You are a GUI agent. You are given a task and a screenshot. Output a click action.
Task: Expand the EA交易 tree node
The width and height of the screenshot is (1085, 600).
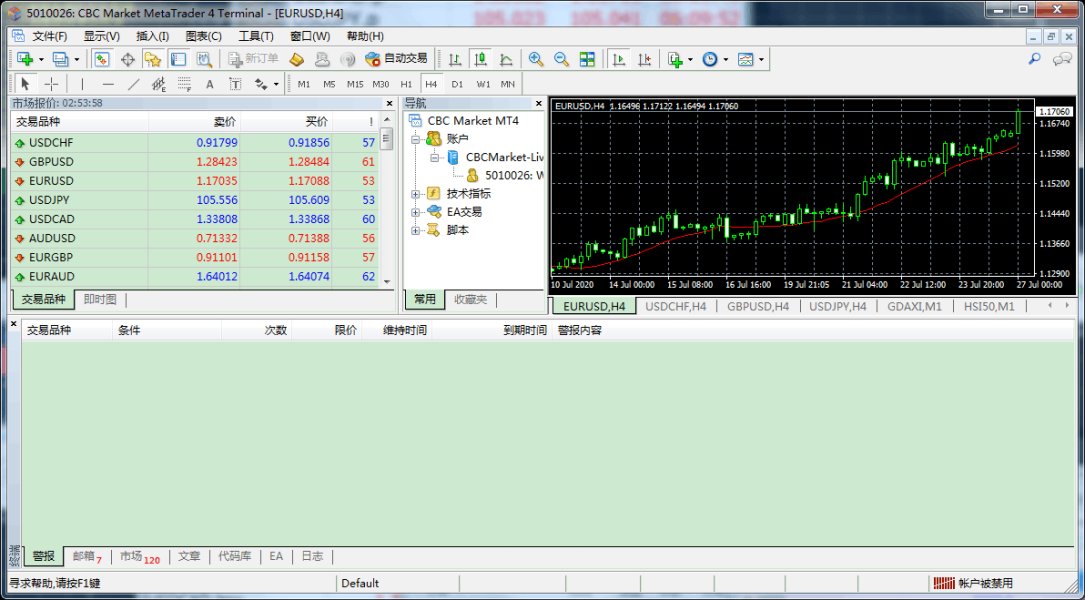coord(416,212)
